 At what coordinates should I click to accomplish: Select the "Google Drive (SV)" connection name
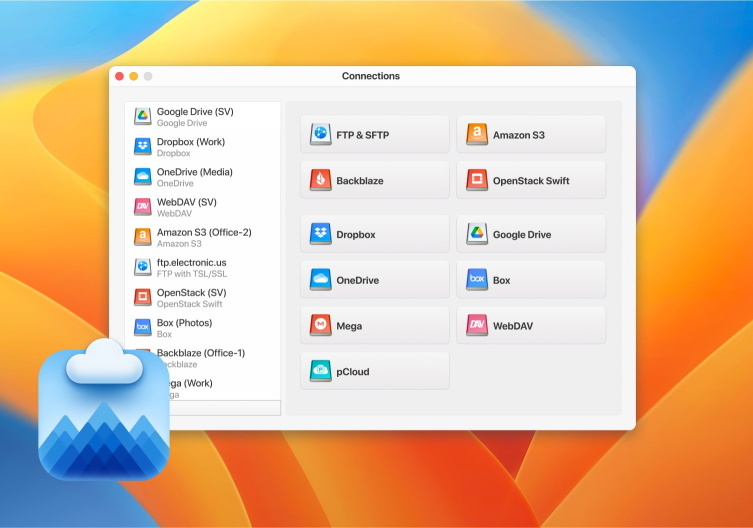tap(195, 112)
